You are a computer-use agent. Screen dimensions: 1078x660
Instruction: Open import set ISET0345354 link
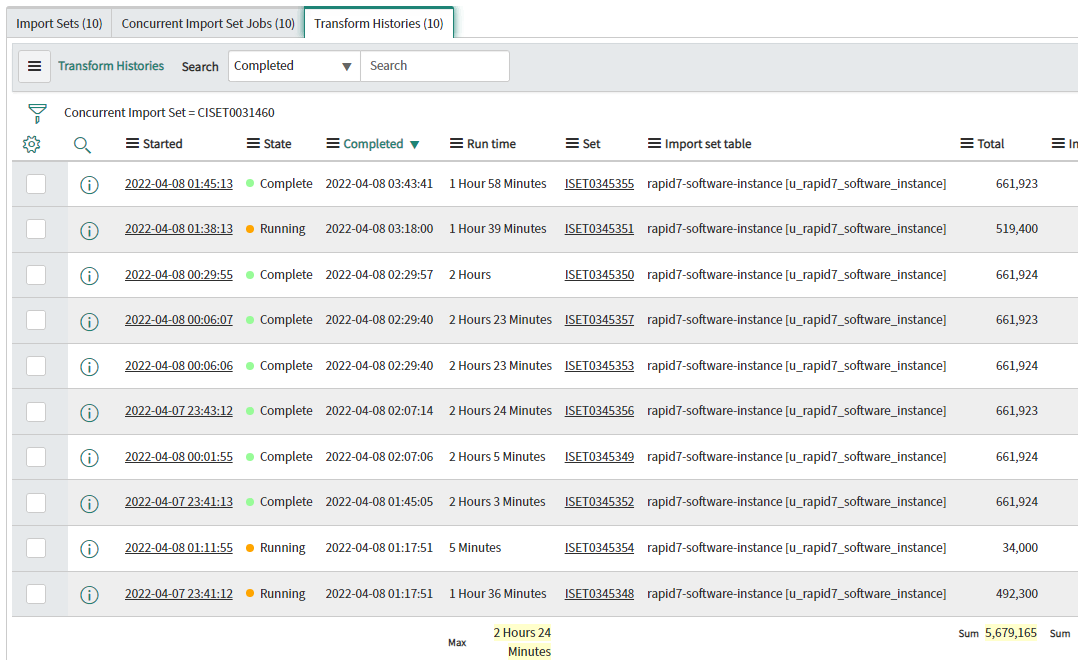point(600,548)
